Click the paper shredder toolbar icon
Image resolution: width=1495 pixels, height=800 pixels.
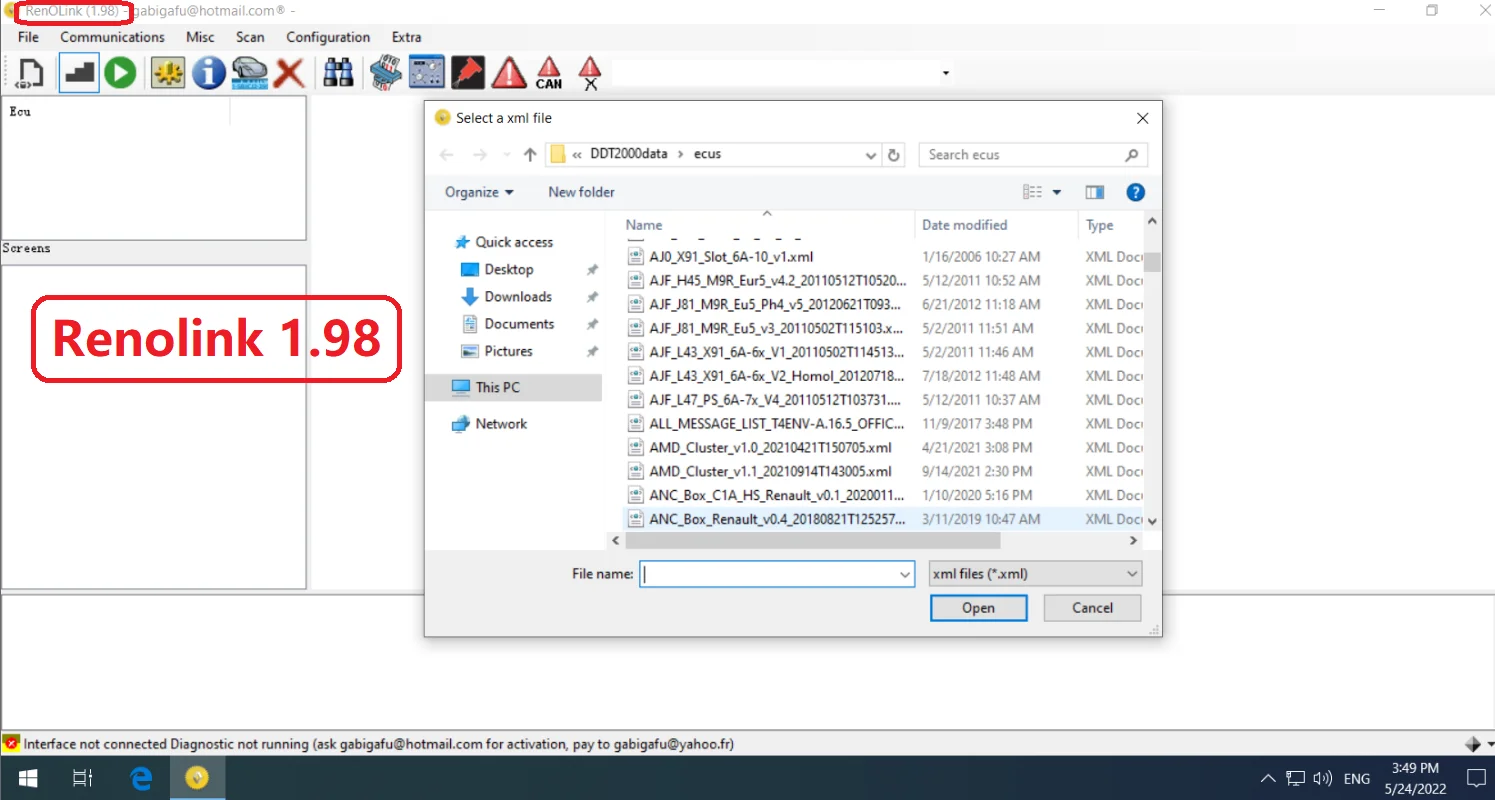tap(386, 73)
